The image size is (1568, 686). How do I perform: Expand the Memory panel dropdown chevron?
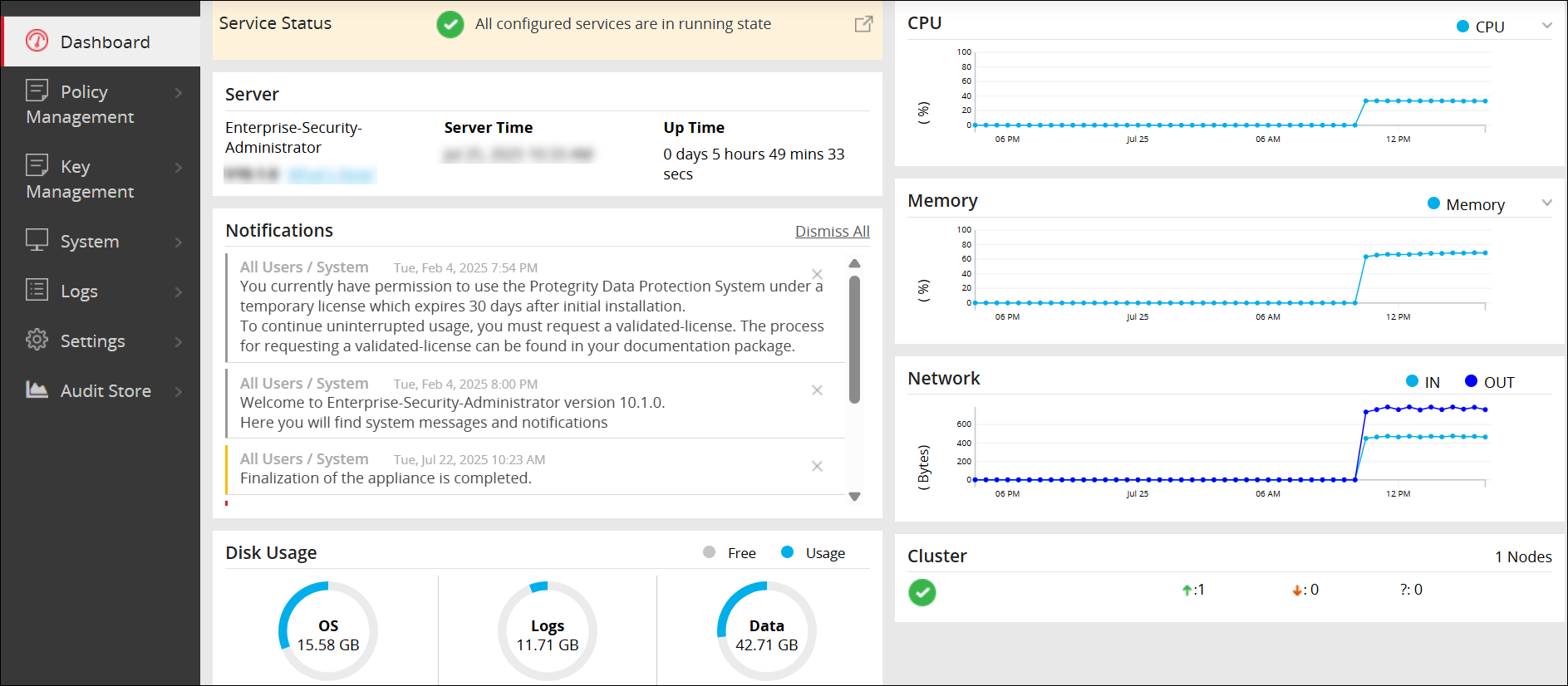pyautogui.click(x=1547, y=203)
